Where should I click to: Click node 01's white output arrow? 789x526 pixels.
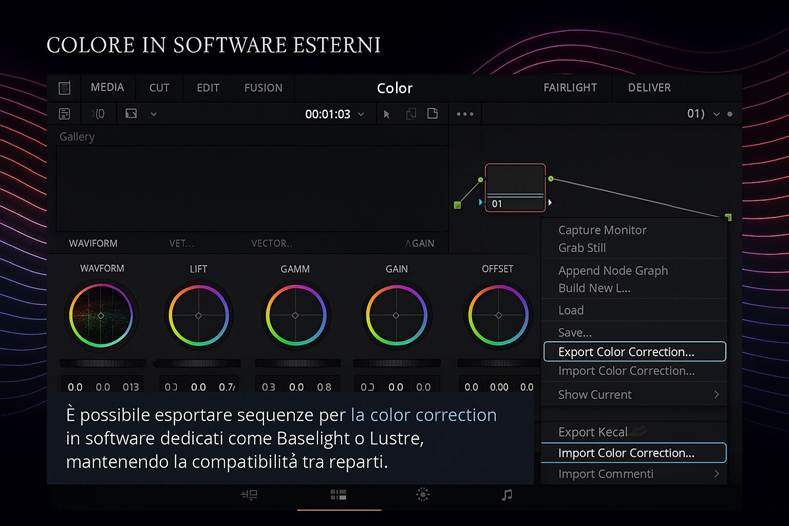pos(550,202)
